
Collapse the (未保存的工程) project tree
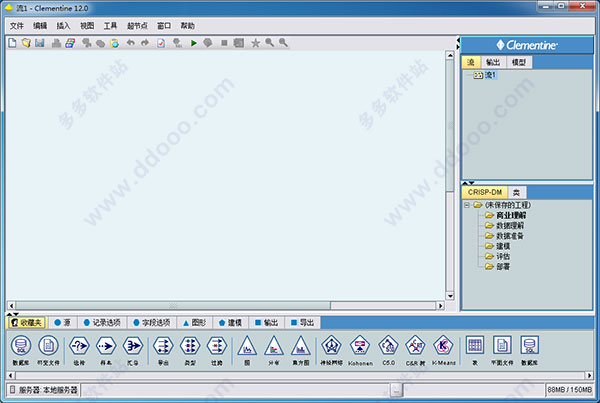pyautogui.click(x=467, y=205)
